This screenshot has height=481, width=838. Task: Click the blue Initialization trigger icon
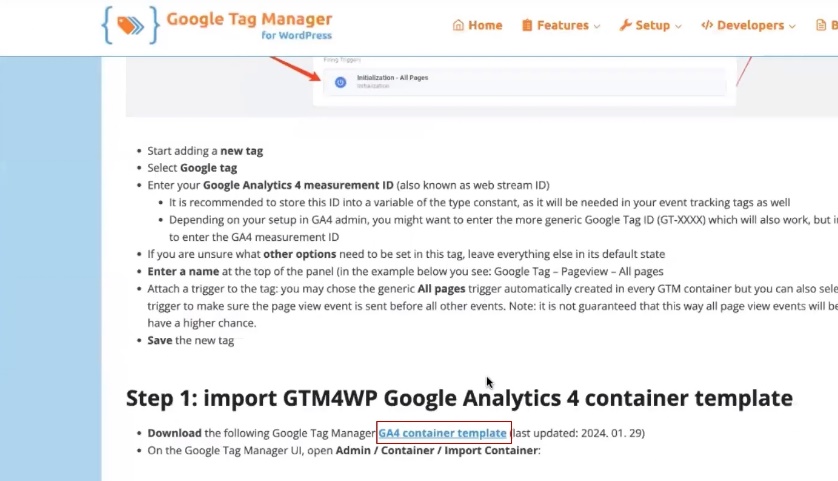tap(340, 82)
